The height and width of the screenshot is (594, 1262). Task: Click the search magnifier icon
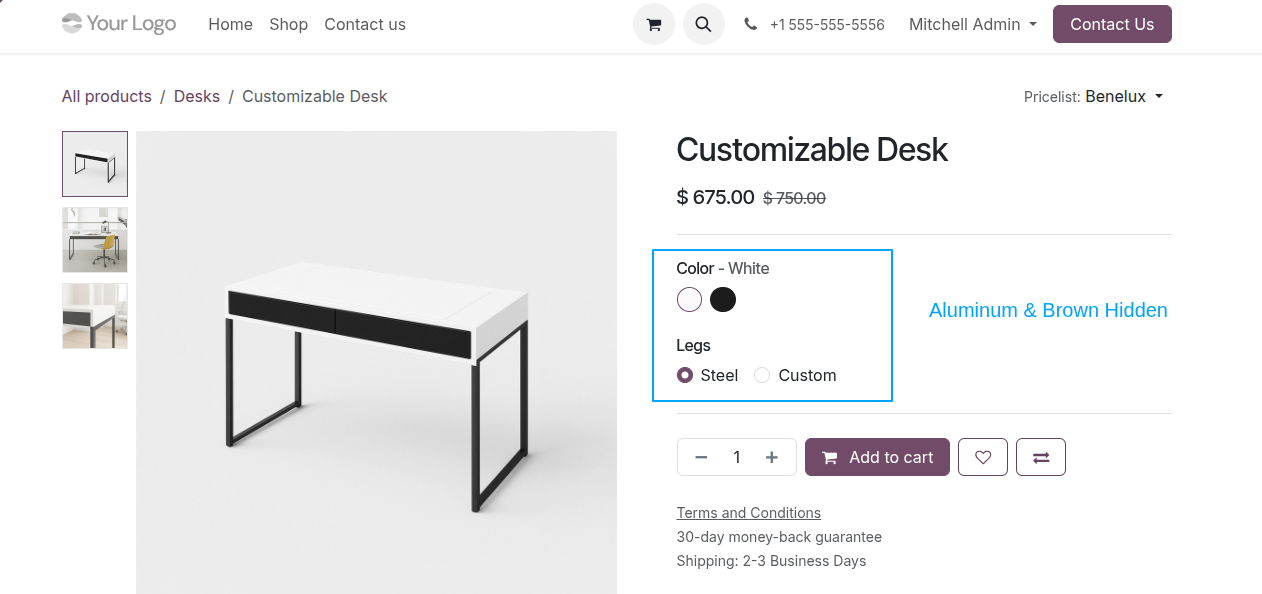point(704,24)
